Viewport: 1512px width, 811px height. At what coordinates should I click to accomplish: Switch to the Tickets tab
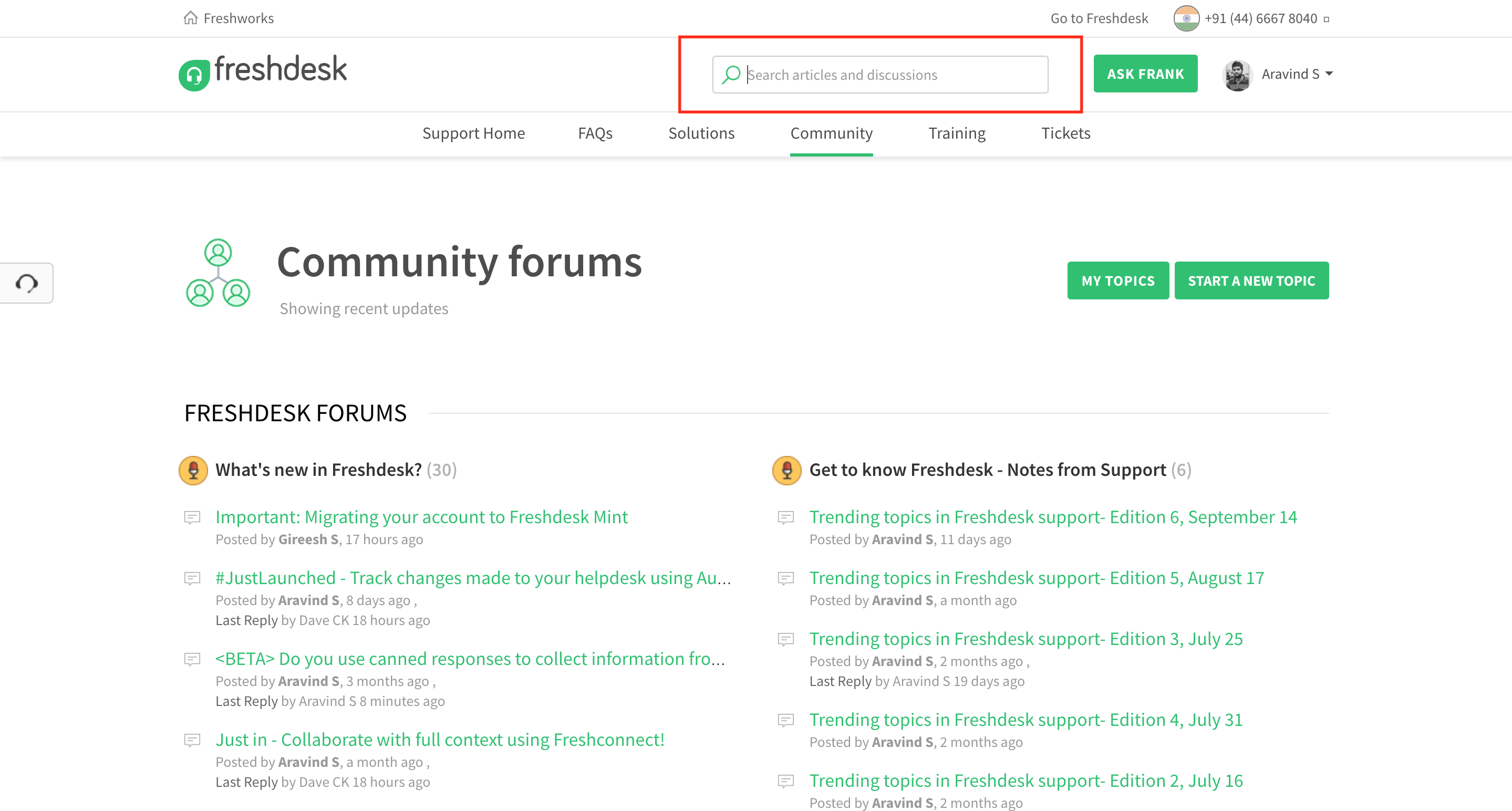click(x=1065, y=133)
